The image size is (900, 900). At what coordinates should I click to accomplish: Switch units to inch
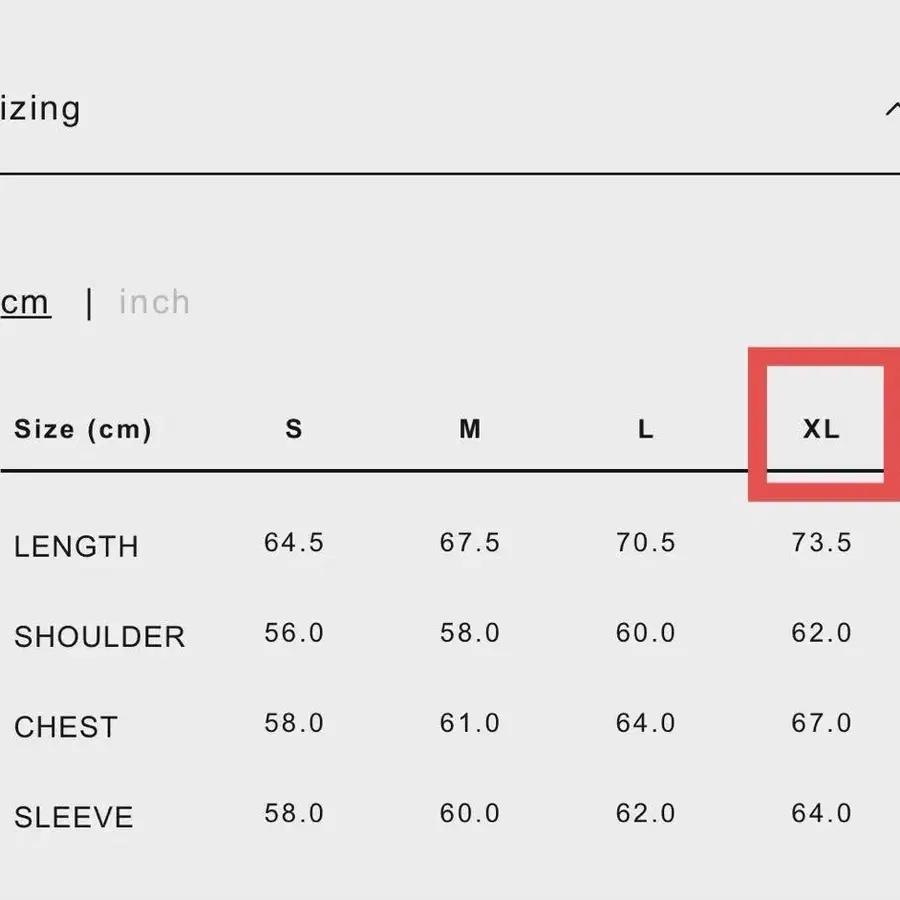point(154,302)
